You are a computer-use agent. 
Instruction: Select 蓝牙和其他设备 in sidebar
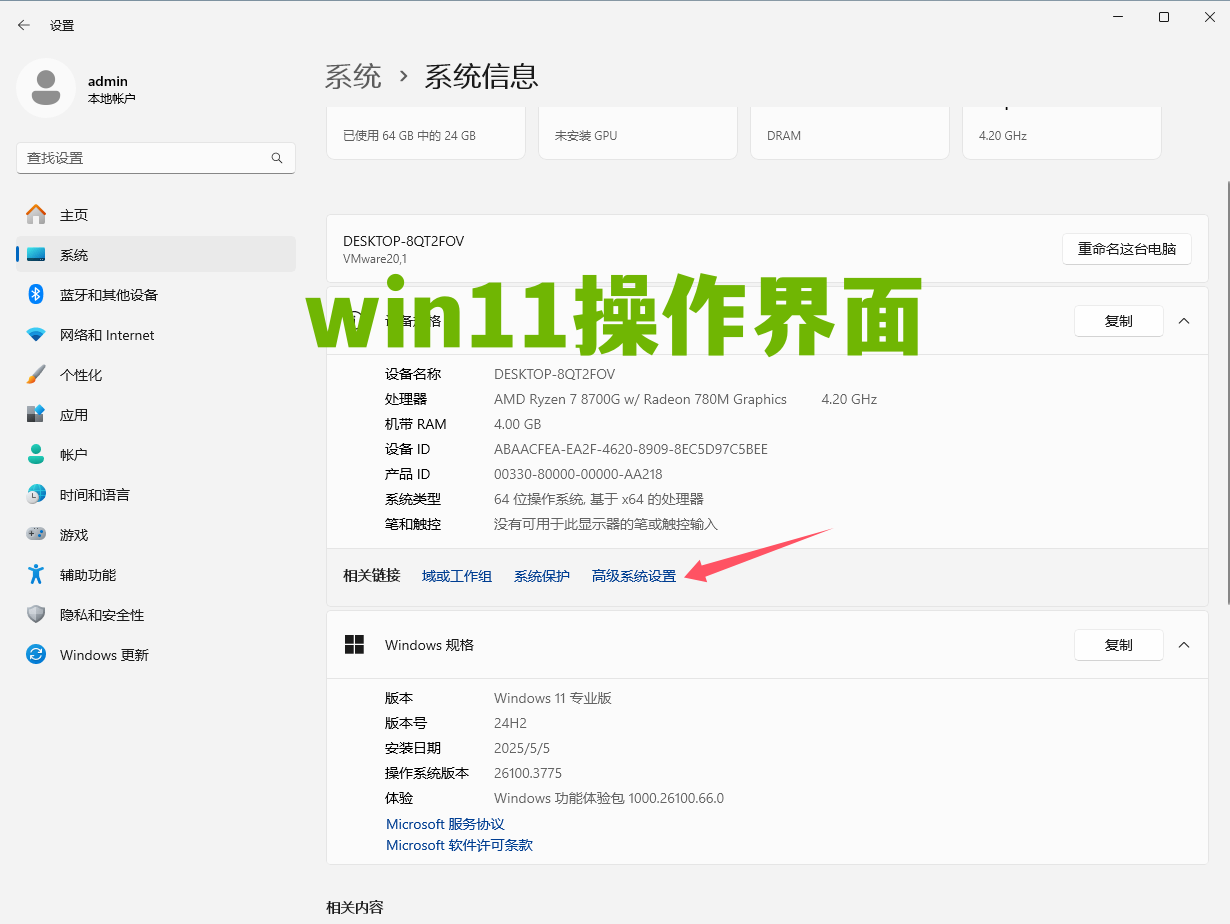(156, 295)
